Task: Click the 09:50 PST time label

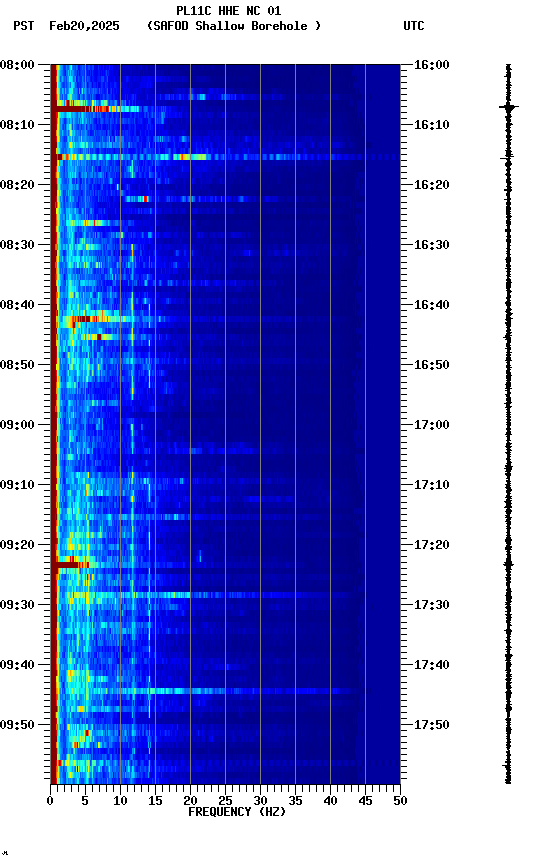Action: point(17,725)
